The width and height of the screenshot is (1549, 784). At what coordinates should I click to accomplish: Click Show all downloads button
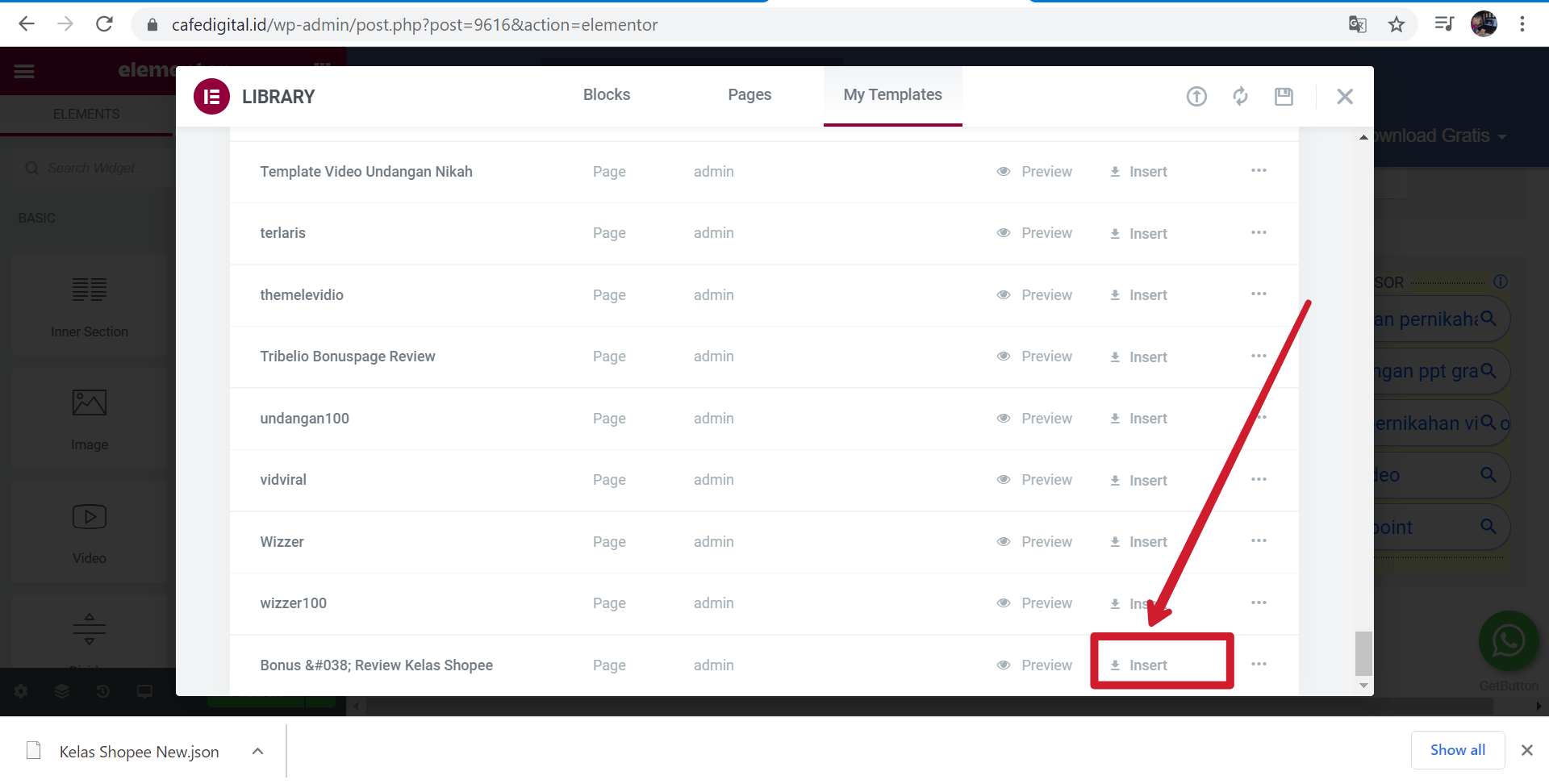tap(1457, 750)
